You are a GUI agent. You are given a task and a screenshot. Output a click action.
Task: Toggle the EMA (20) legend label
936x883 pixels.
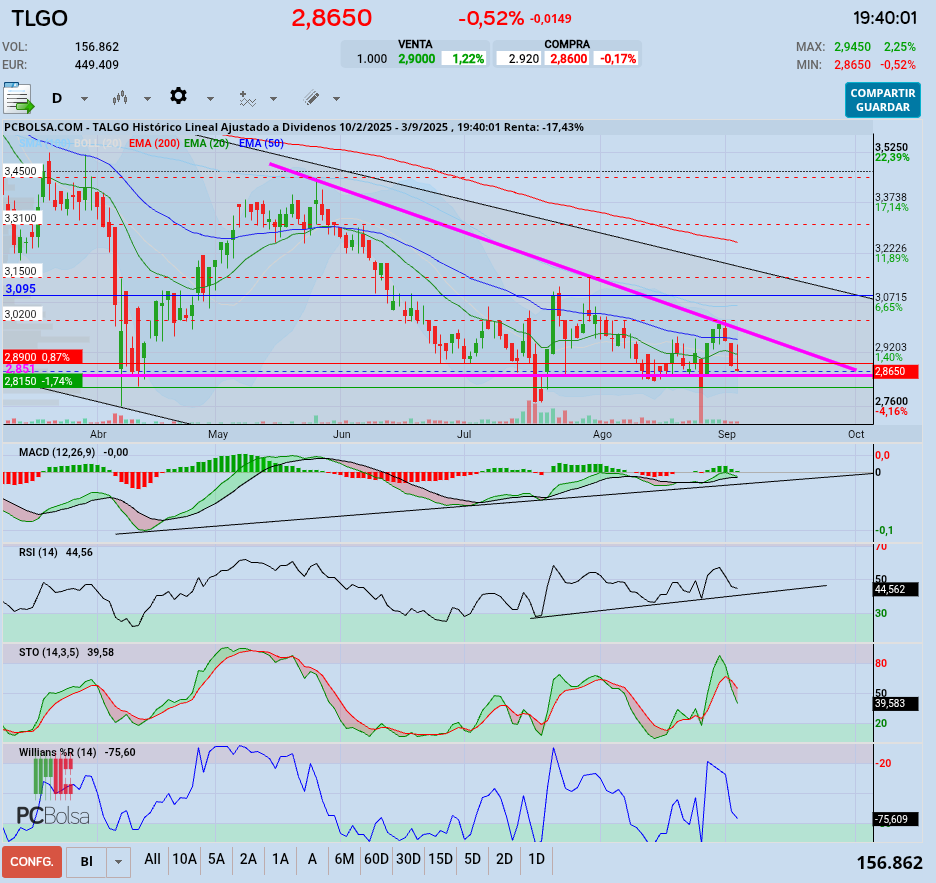tap(207, 143)
